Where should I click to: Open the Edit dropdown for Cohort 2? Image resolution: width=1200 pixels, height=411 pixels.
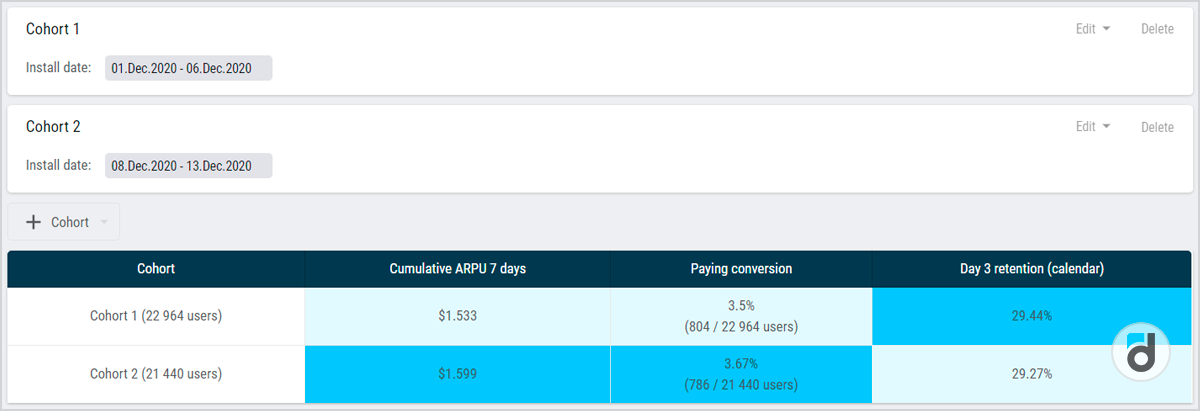click(1092, 127)
